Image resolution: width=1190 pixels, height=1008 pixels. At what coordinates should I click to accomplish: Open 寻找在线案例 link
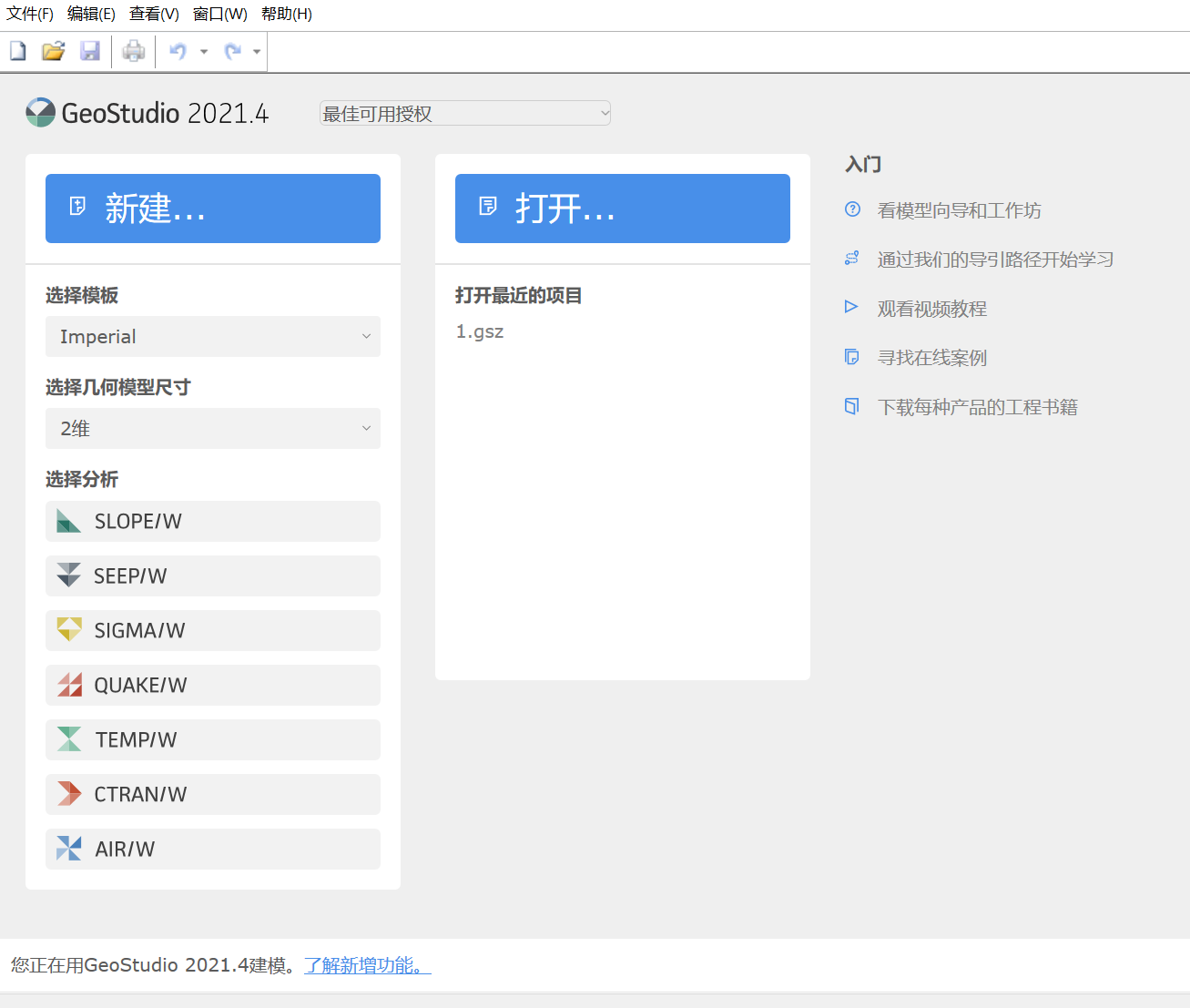coord(932,358)
